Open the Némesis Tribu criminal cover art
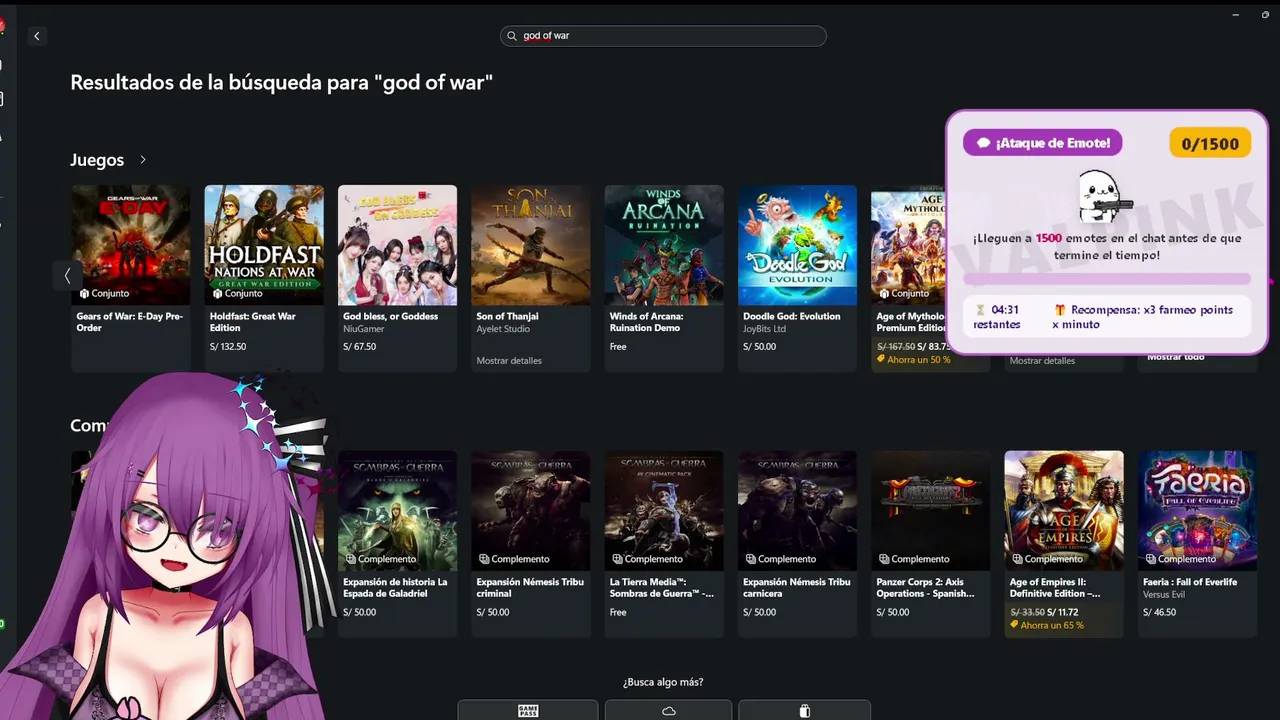 pos(531,511)
